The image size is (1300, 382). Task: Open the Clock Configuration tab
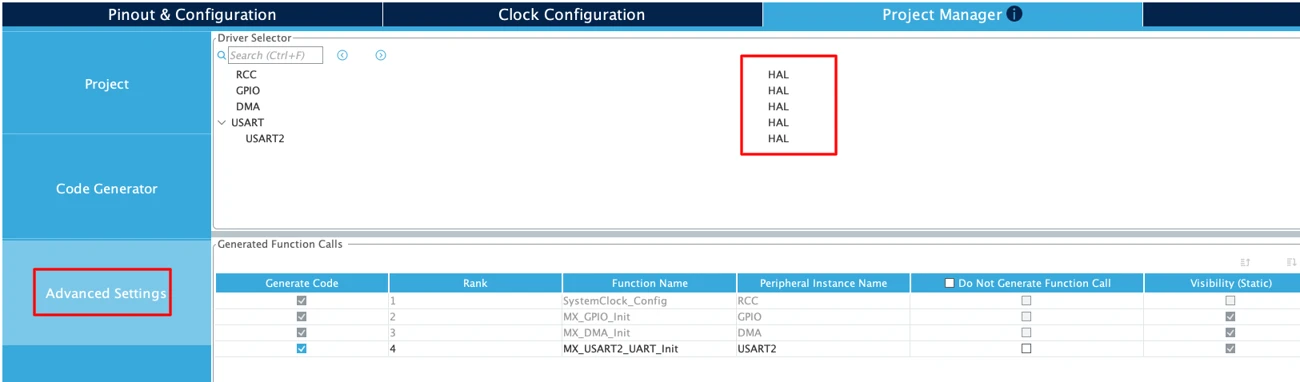(x=572, y=15)
